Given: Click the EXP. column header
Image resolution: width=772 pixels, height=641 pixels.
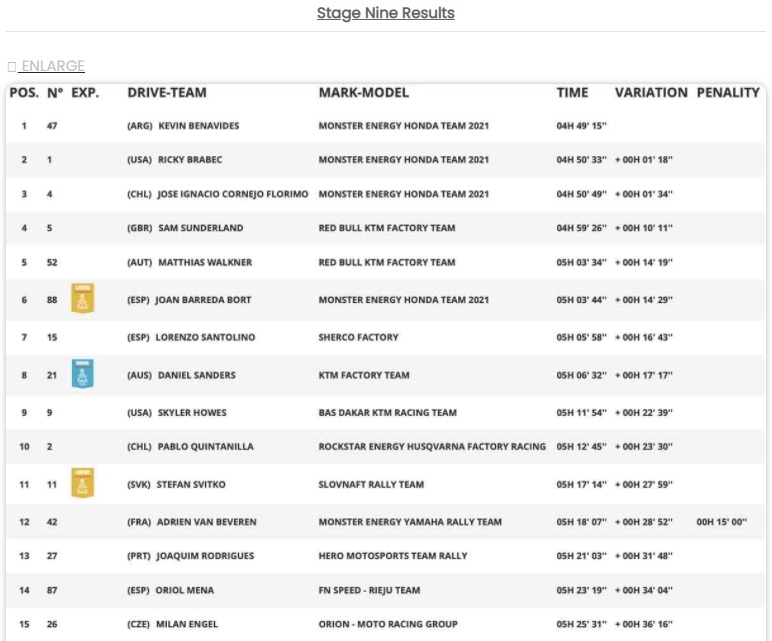Looking at the screenshot, I should (x=85, y=93).
